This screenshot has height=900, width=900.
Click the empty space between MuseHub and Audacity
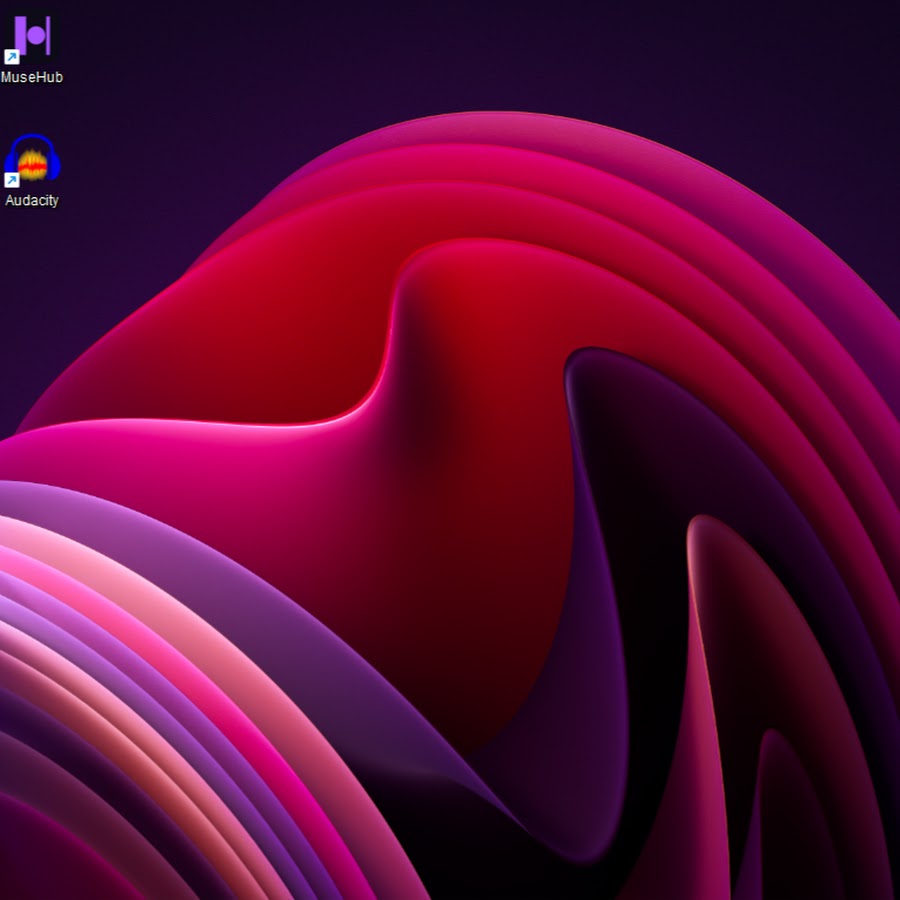pyautogui.click(x=32, y=108)
